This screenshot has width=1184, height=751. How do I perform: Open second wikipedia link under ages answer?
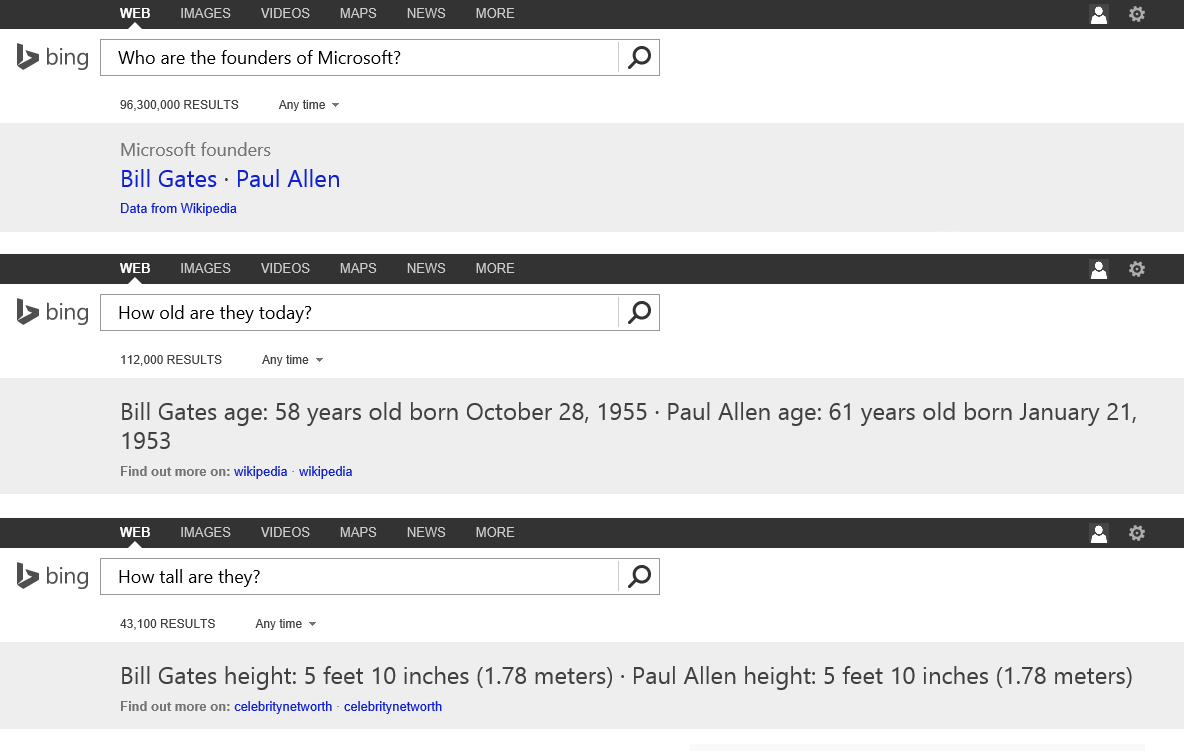(x=325, y=472)
